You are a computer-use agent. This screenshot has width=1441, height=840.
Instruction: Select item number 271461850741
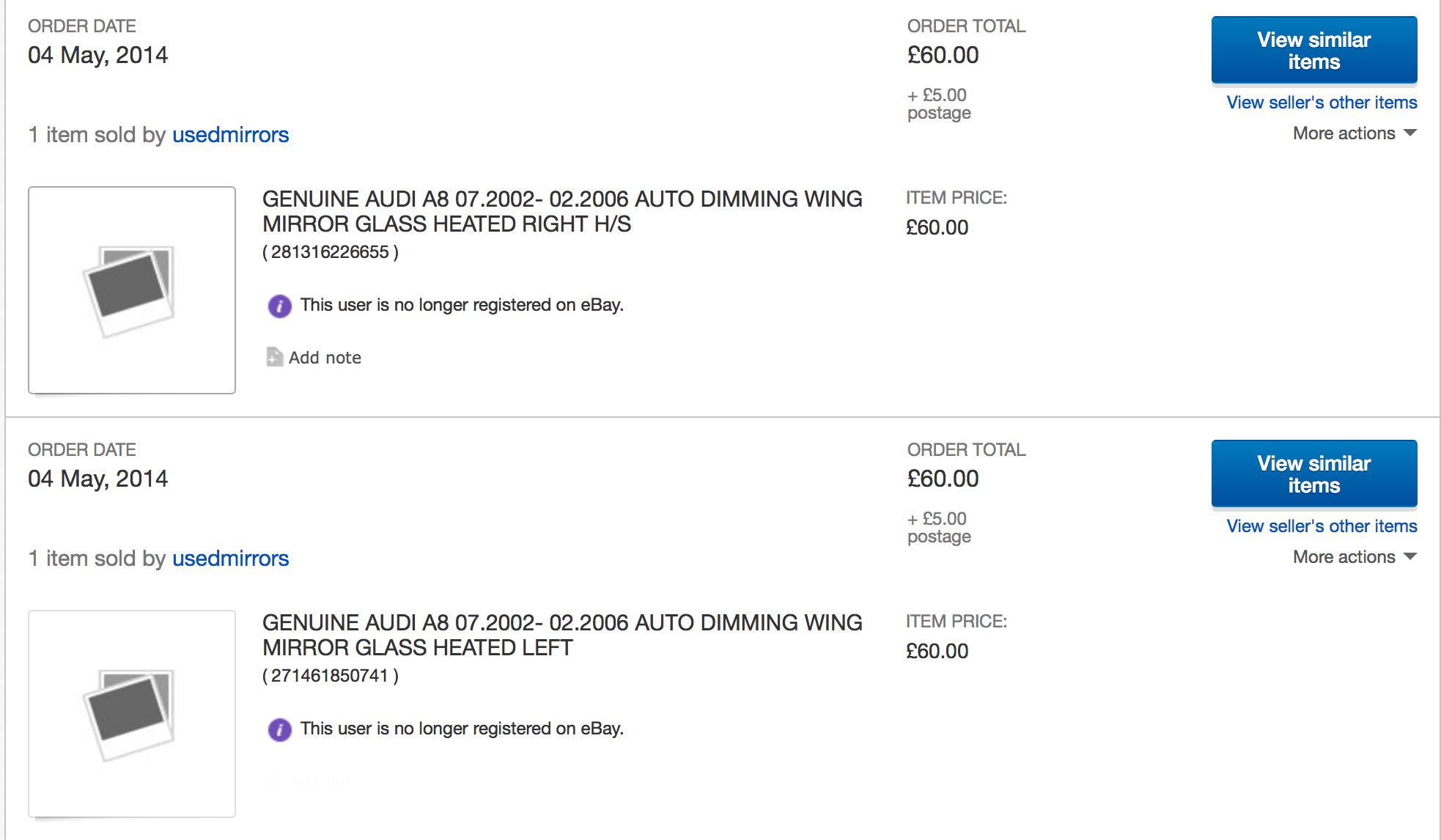pos(330,676)
